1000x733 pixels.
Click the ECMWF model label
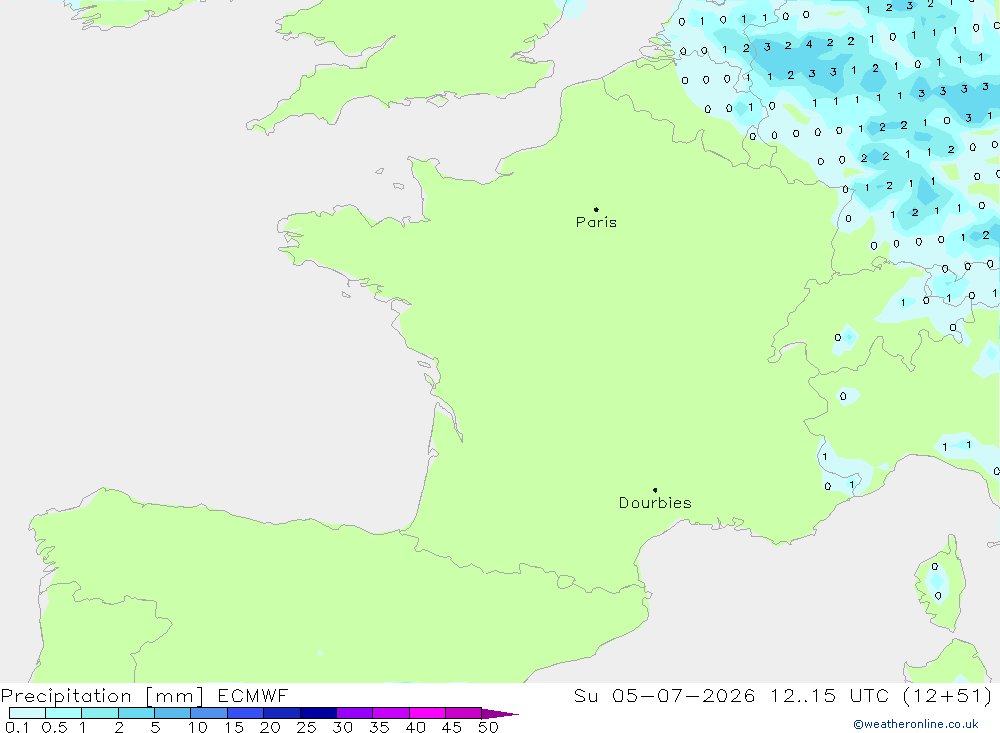pos(253,695)
